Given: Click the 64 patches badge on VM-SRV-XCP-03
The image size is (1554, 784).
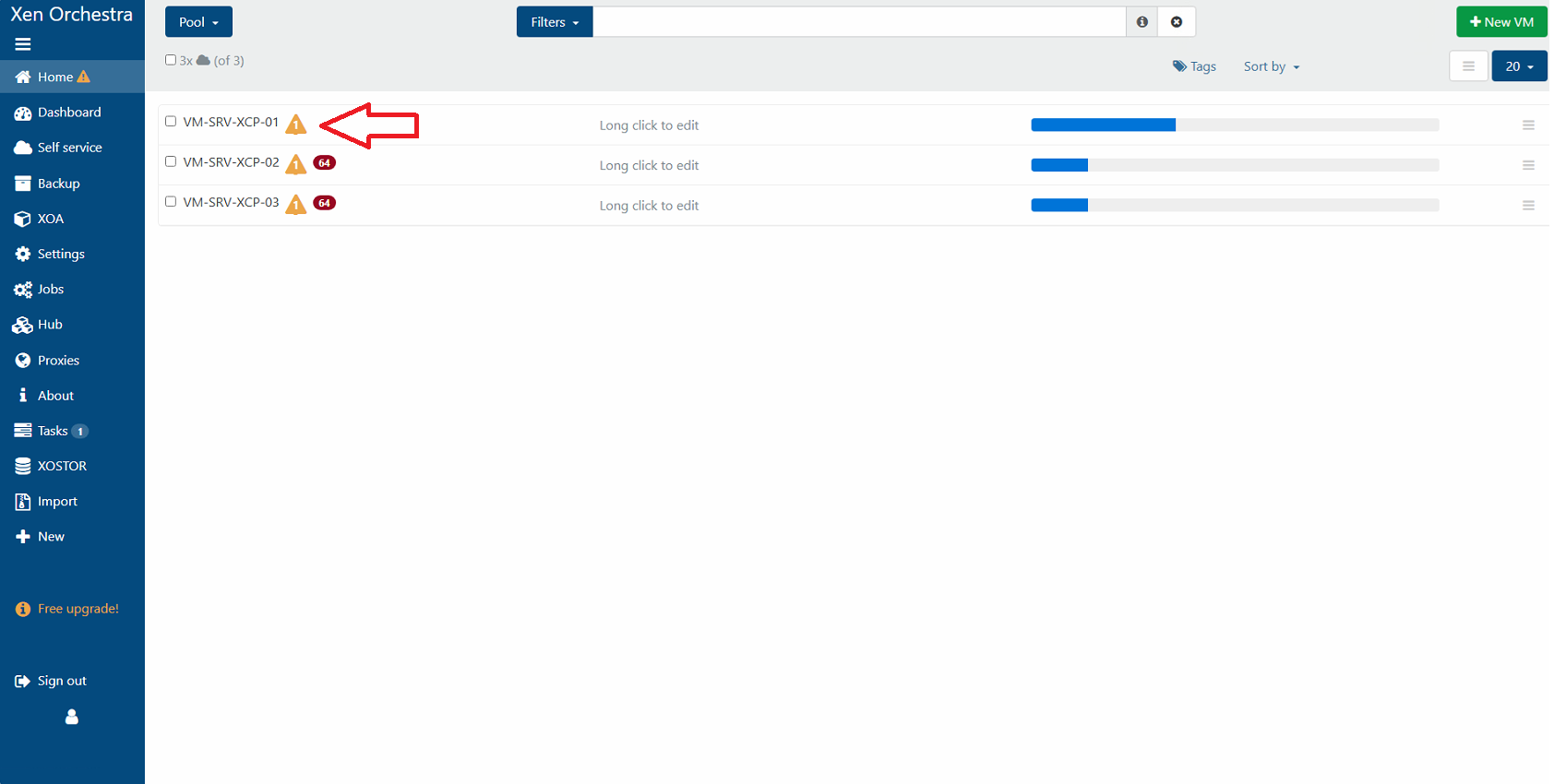Looking at the screenshot, I should point(324,203).
